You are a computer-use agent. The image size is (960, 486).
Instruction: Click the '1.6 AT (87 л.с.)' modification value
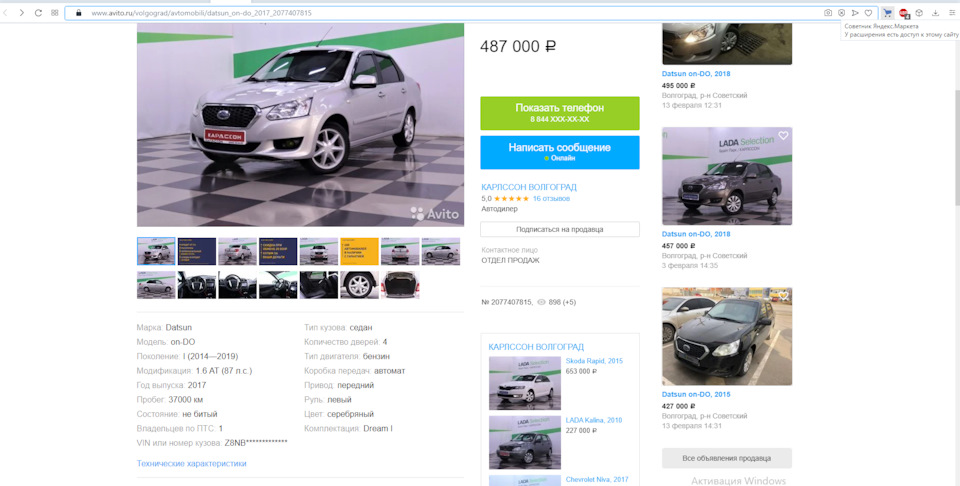pyautogui.click(x=224, y=371)
